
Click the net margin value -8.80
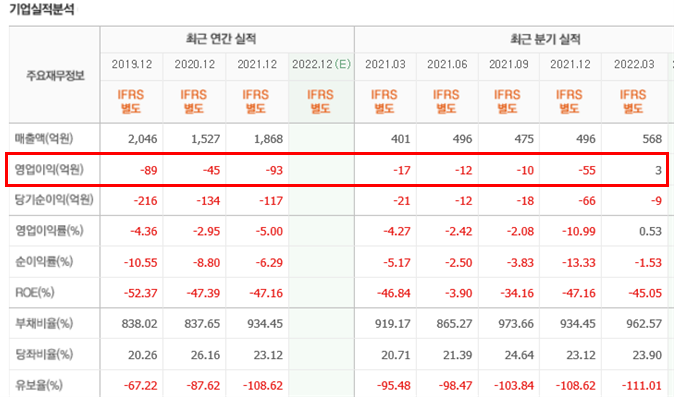click(206, 263)
